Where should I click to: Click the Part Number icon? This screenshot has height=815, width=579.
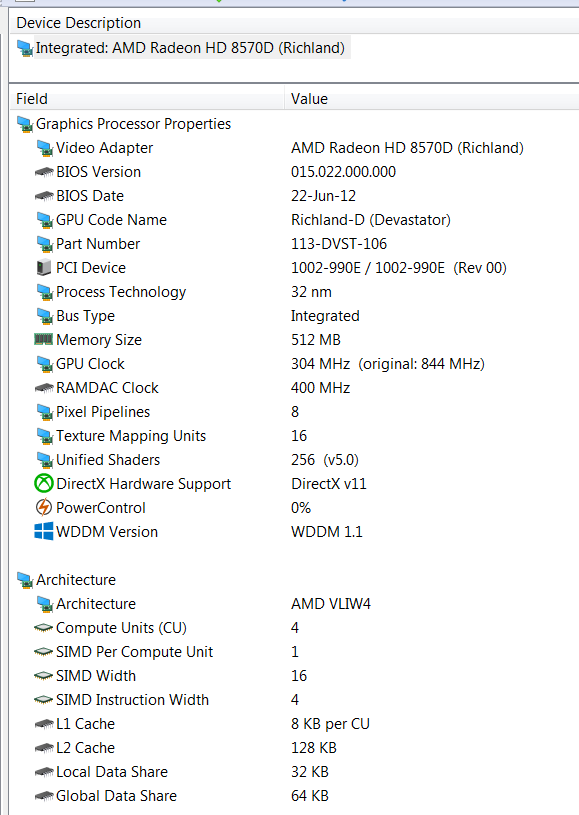tap(45, 244)
